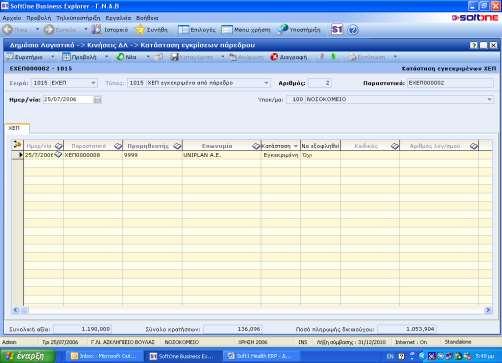Click the Ευρετήριο toolbar button
Image resolution: width=502 pixels, height=363 pixels.
click(x=25, y=57)
